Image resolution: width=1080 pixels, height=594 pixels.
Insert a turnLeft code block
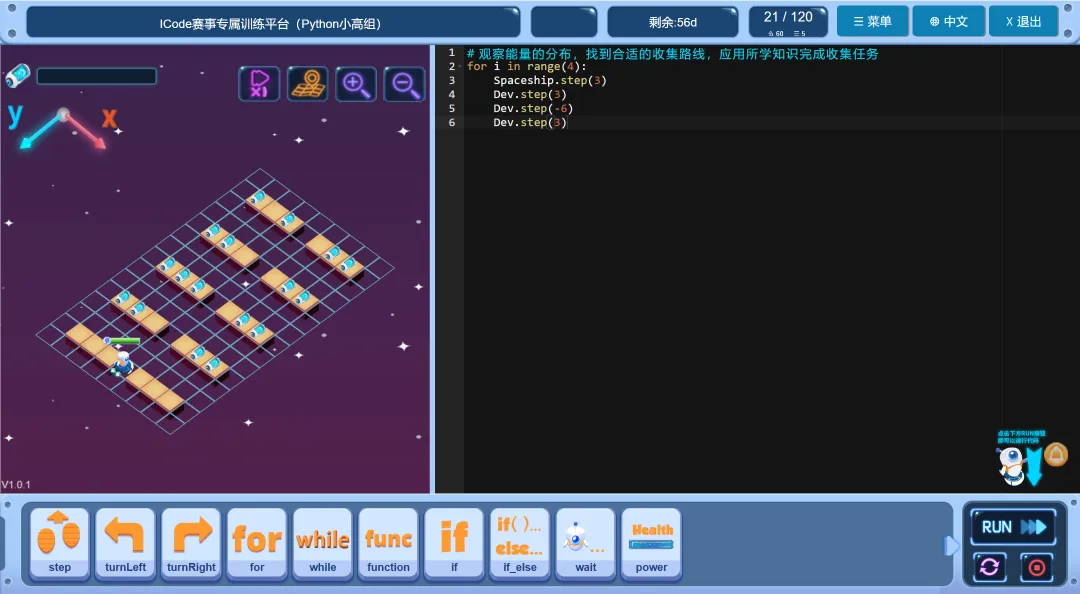coord(125,544)
